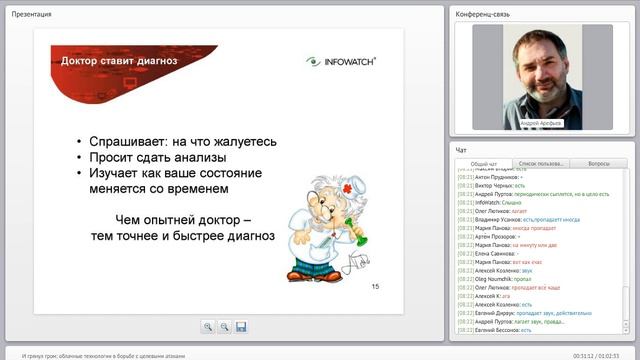Image resolution: width=640 pixels, height=360 pixels.
Task: Open the Список пользователей tab
Action: point(541,164)
